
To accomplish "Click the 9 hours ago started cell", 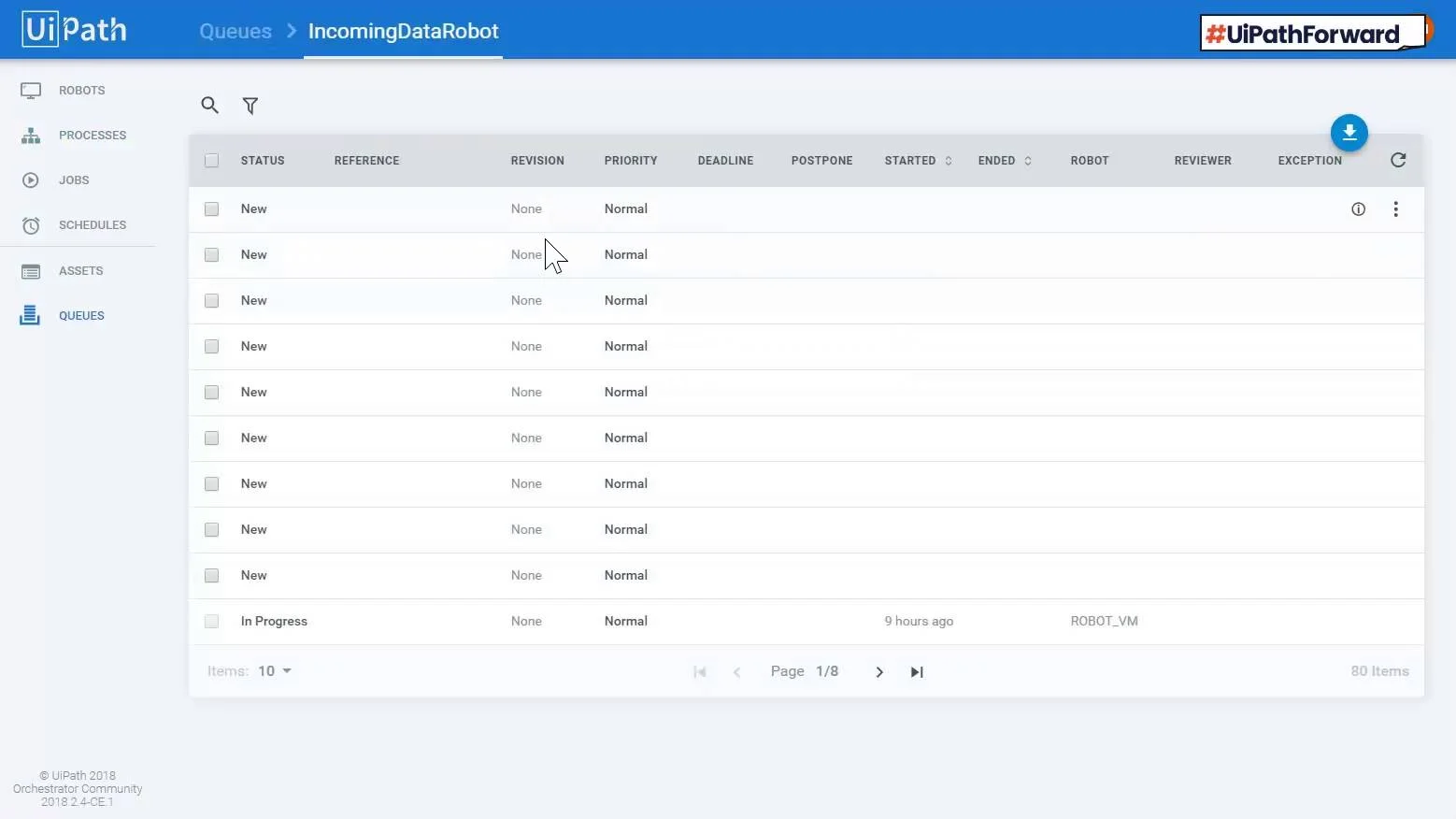I will pyautogui.click(x=919, y=622).
